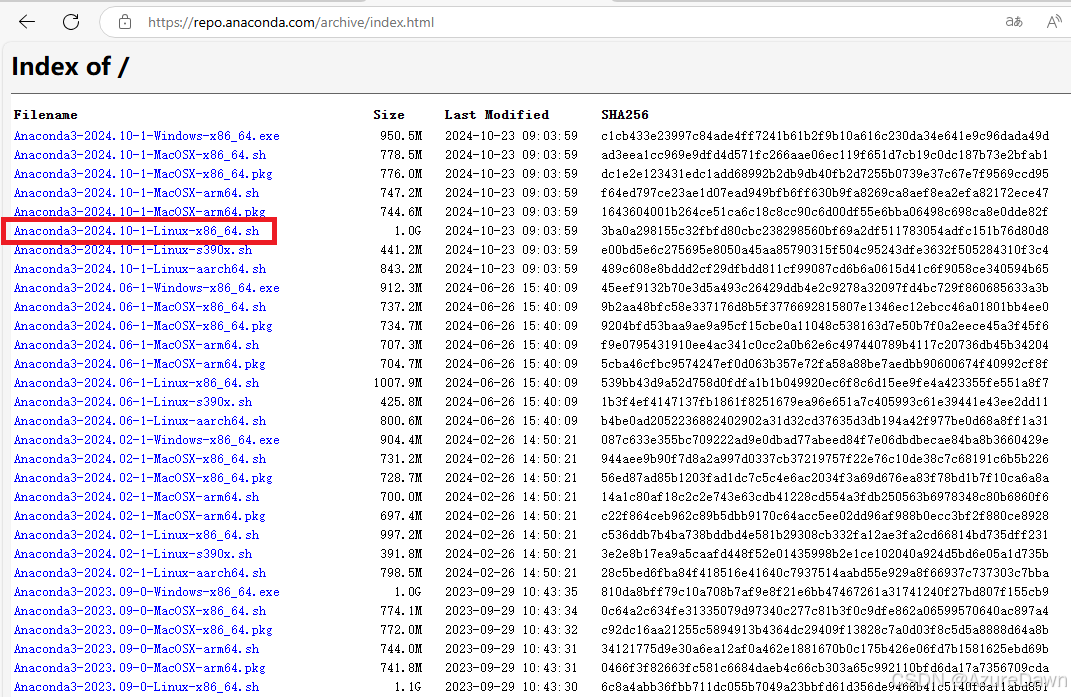This screenshot has width=1071, height=697.
Task: Select the 1007.9M size value
Action: click(398, 383)
